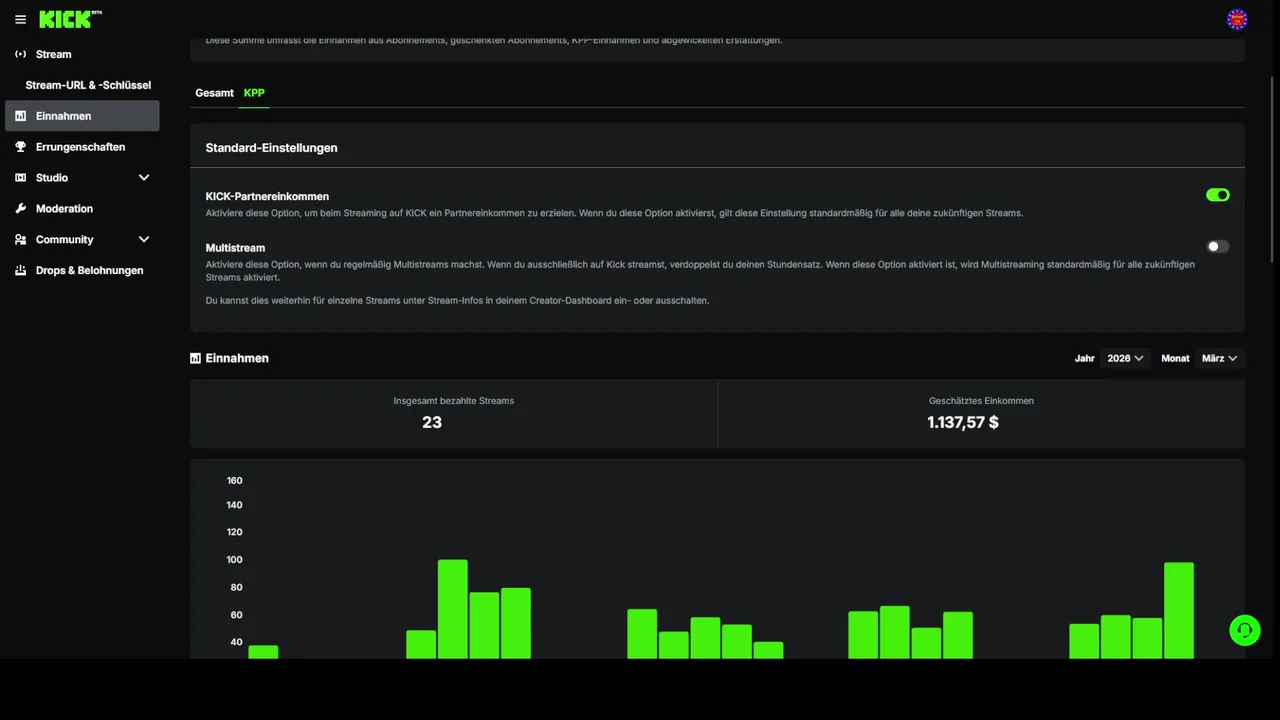Click the first chart bar near 40

(x=263, y=652)
